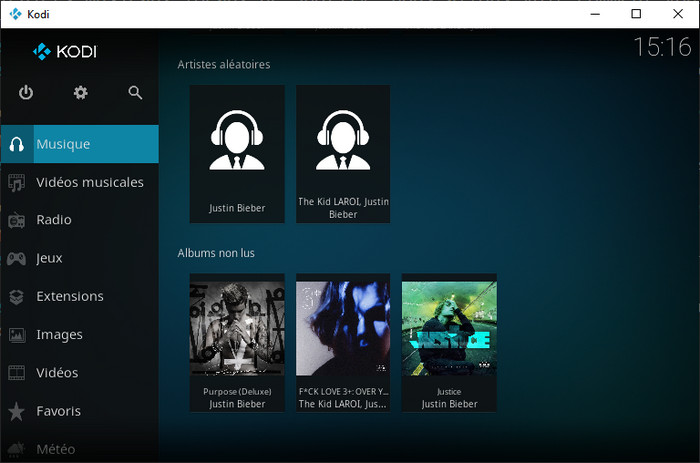Open search with the magnifier icon
700x463 pixels.
click(x=135, y=92)
